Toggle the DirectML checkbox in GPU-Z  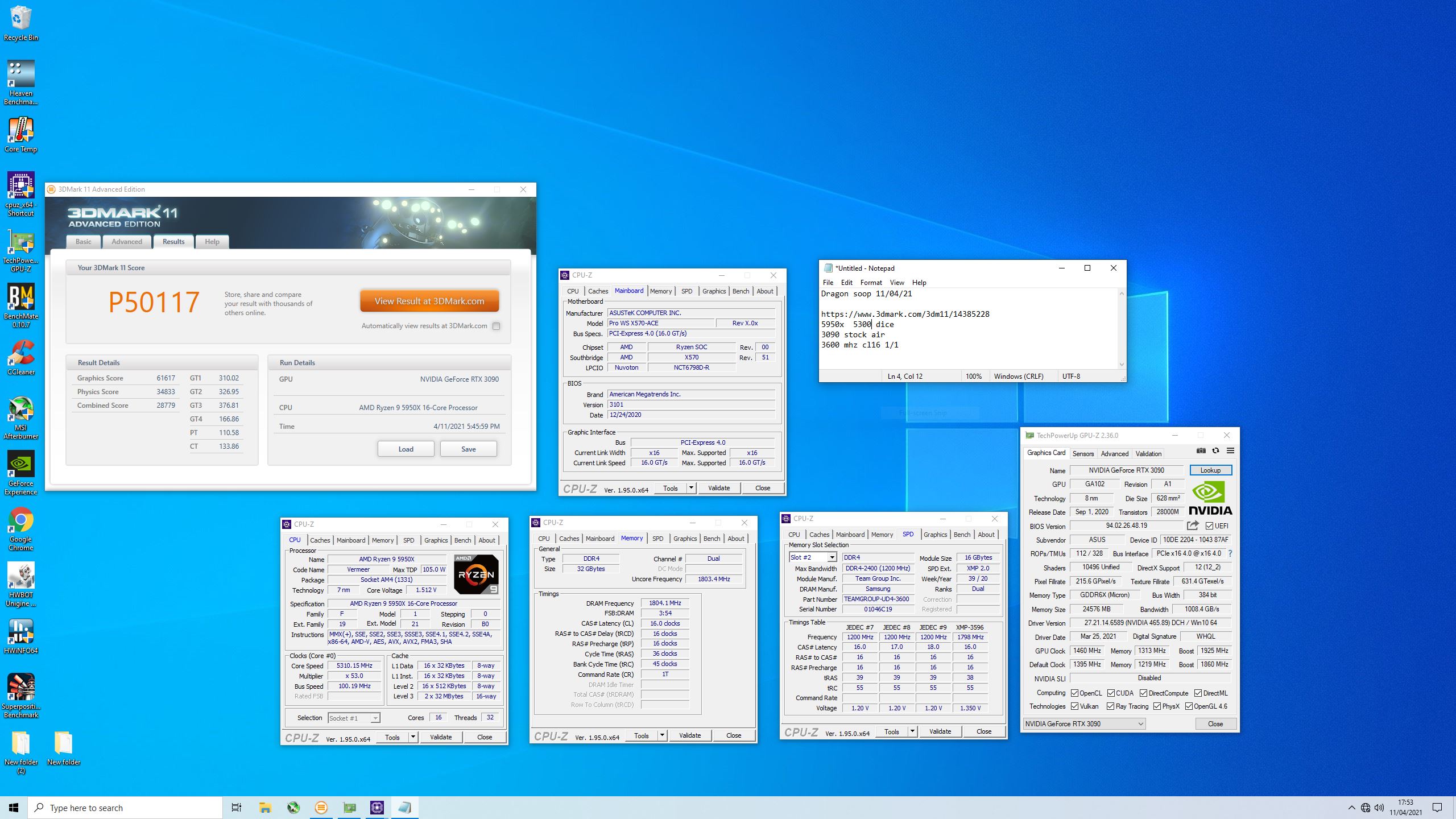click(1198, 693)
